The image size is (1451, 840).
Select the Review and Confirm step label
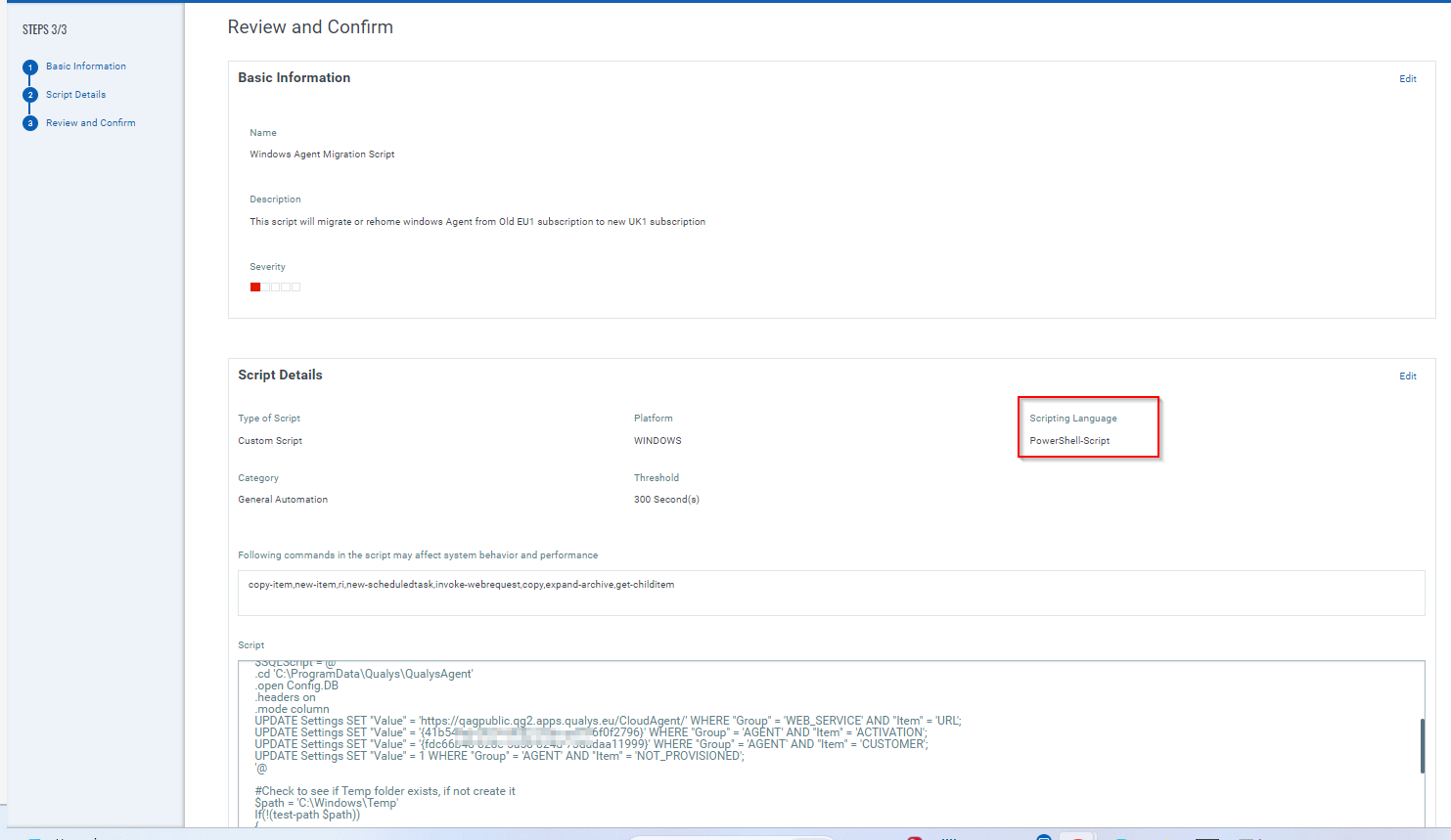pyautogui.click(x=90, y=123)
